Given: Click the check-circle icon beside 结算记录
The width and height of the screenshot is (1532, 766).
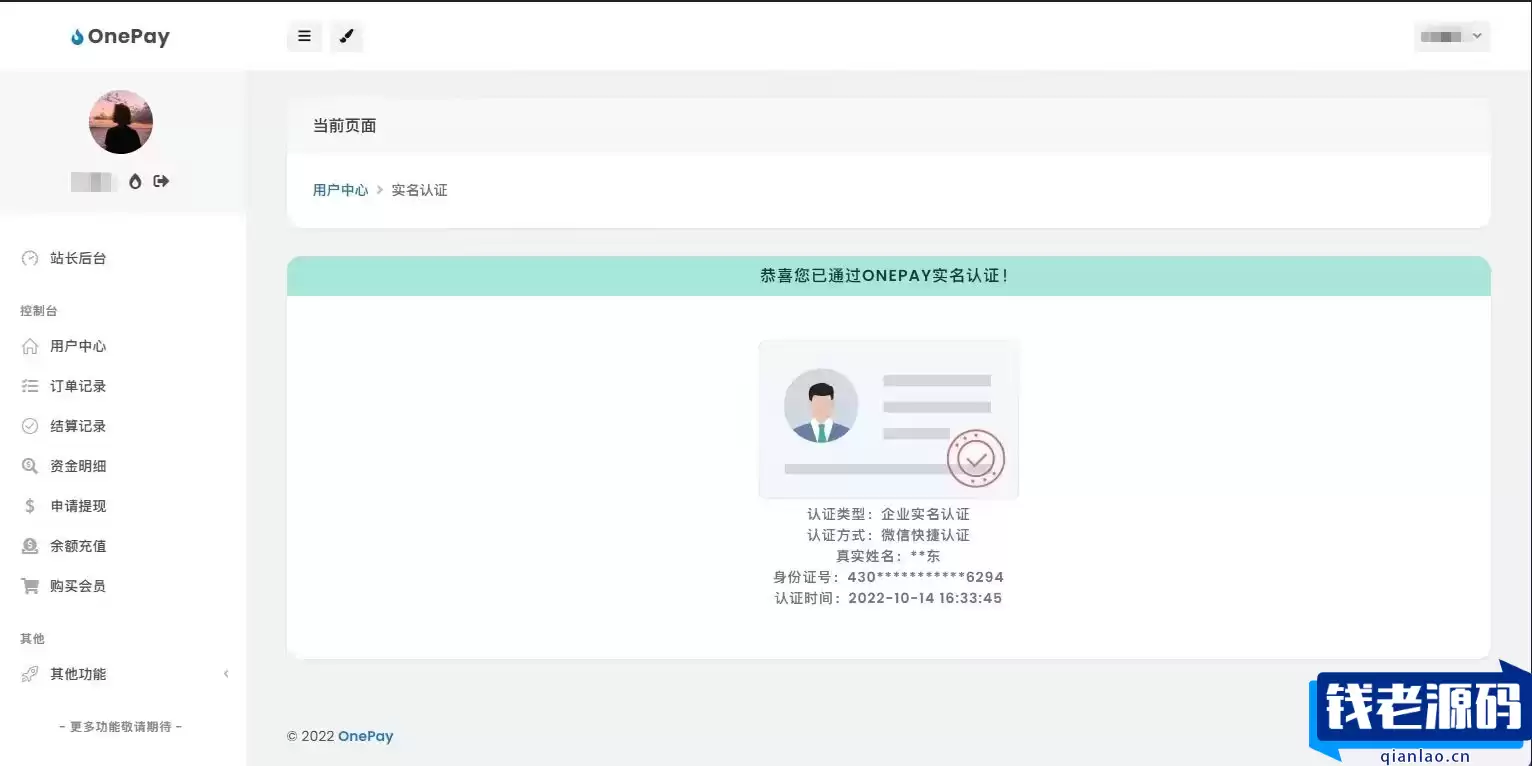Looking at the screenshot, I should click(x=30, y=426).
